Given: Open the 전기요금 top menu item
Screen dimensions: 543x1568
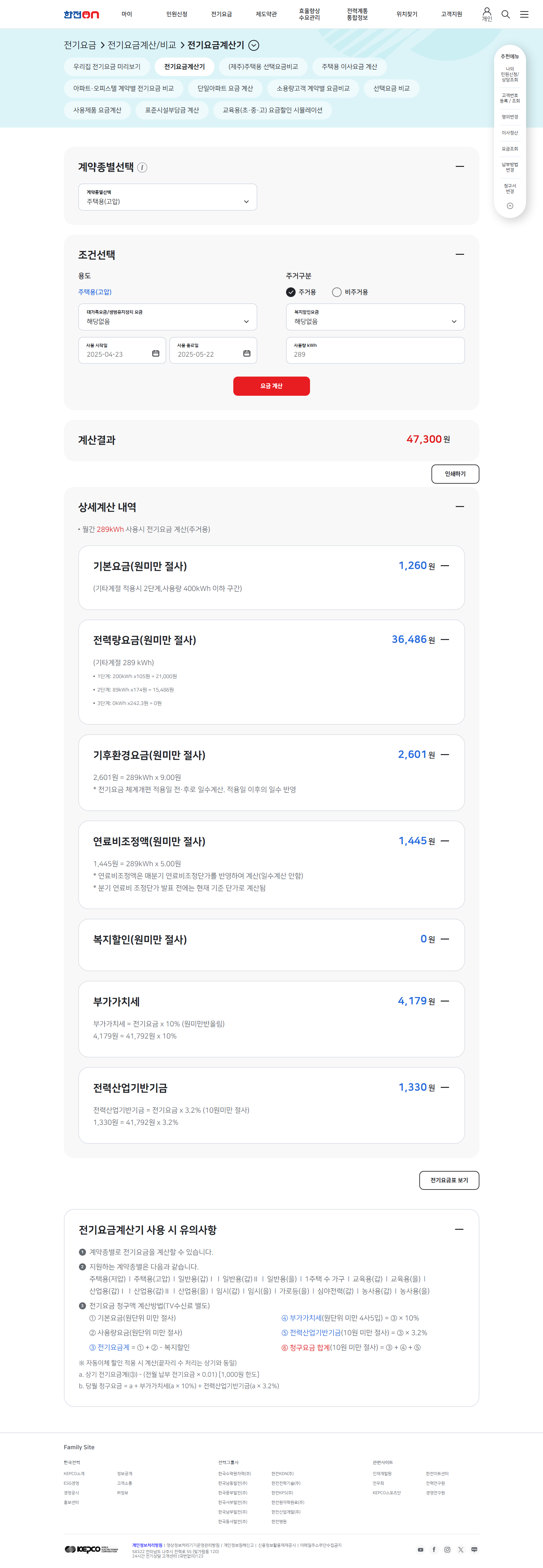Looking at the screenshot, I should 221,14.
